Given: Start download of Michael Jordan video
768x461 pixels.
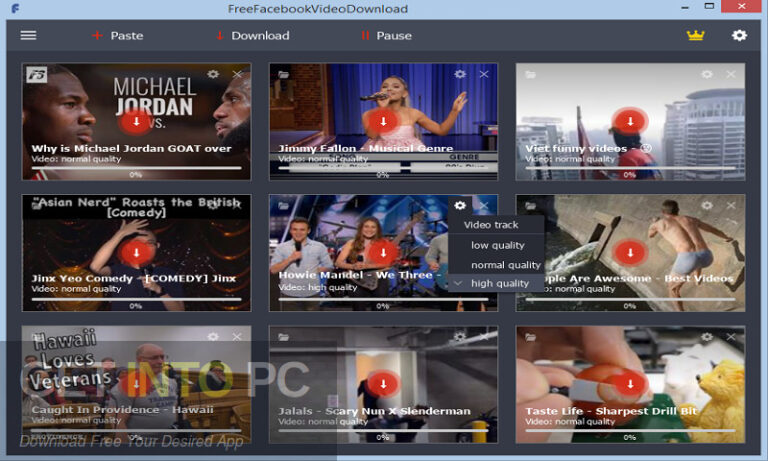Looking at the screenshot, I should [136, 121].
